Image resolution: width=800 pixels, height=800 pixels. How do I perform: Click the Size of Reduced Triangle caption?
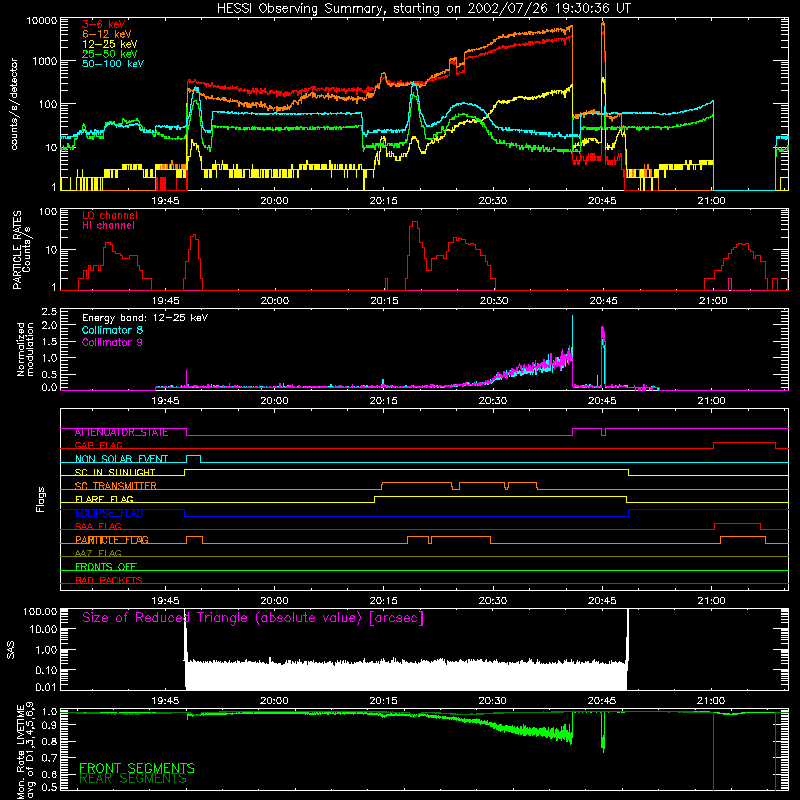pyautogui.click(x=253, y=618)
